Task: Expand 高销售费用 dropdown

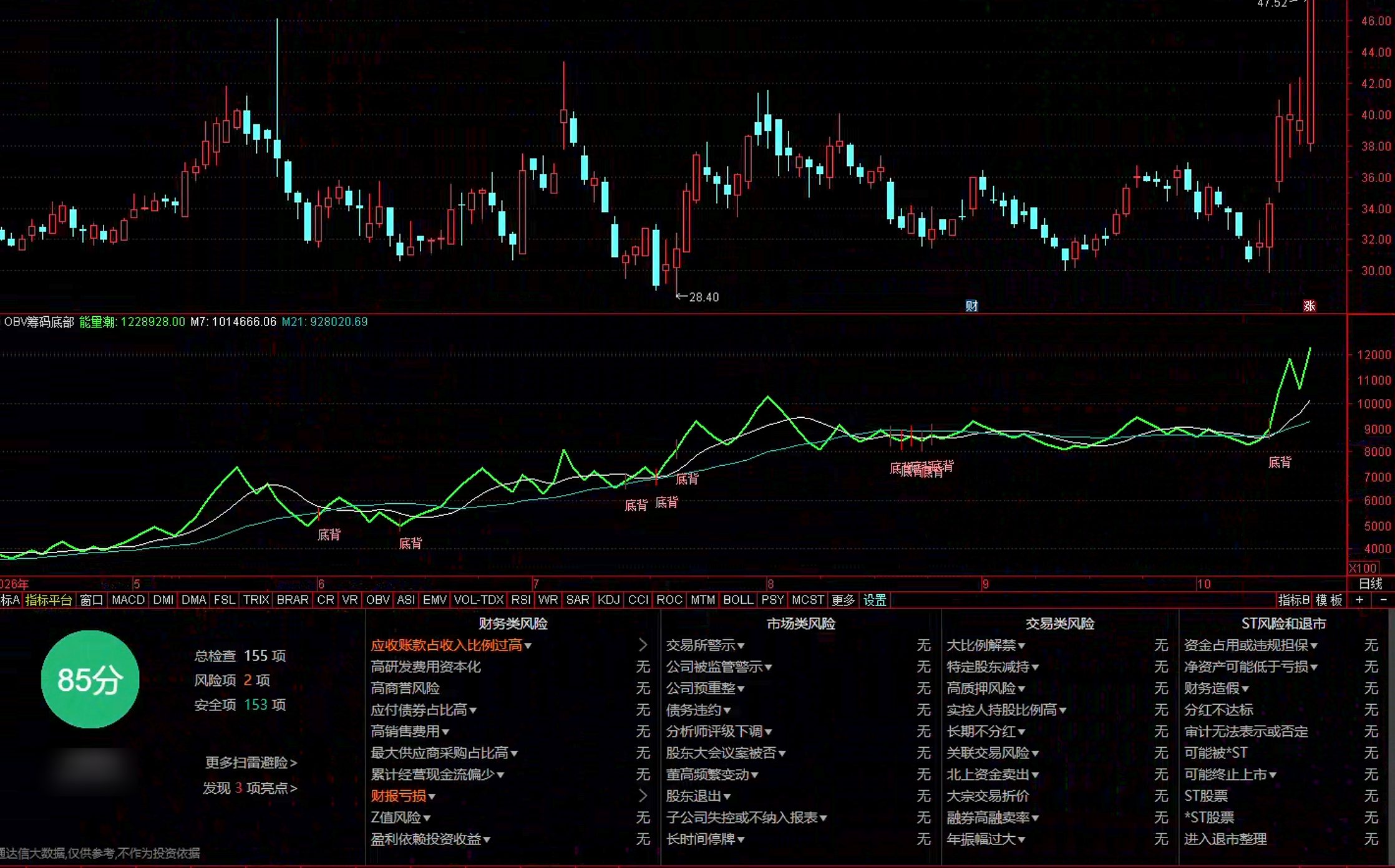Action: click(x=410, y=731)
